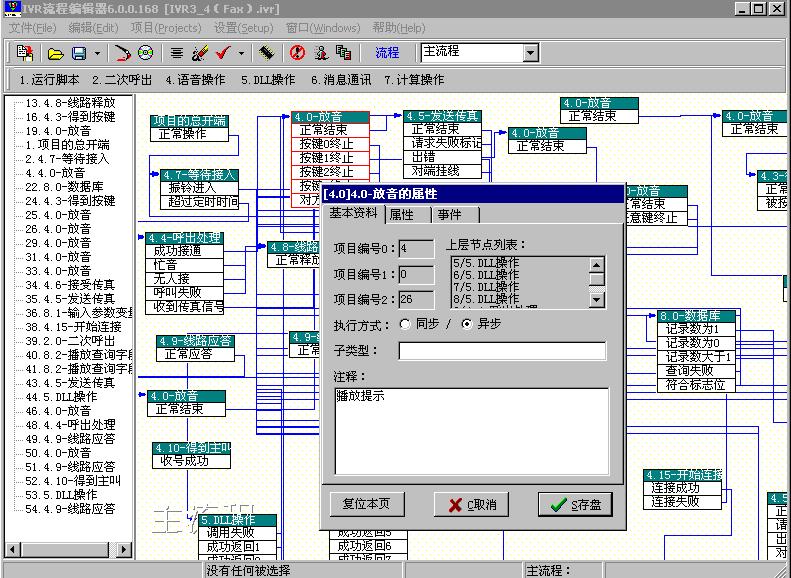Select tree item 13.4.8-线路释放
791x578 pixels.
click(x=70, y=103)
